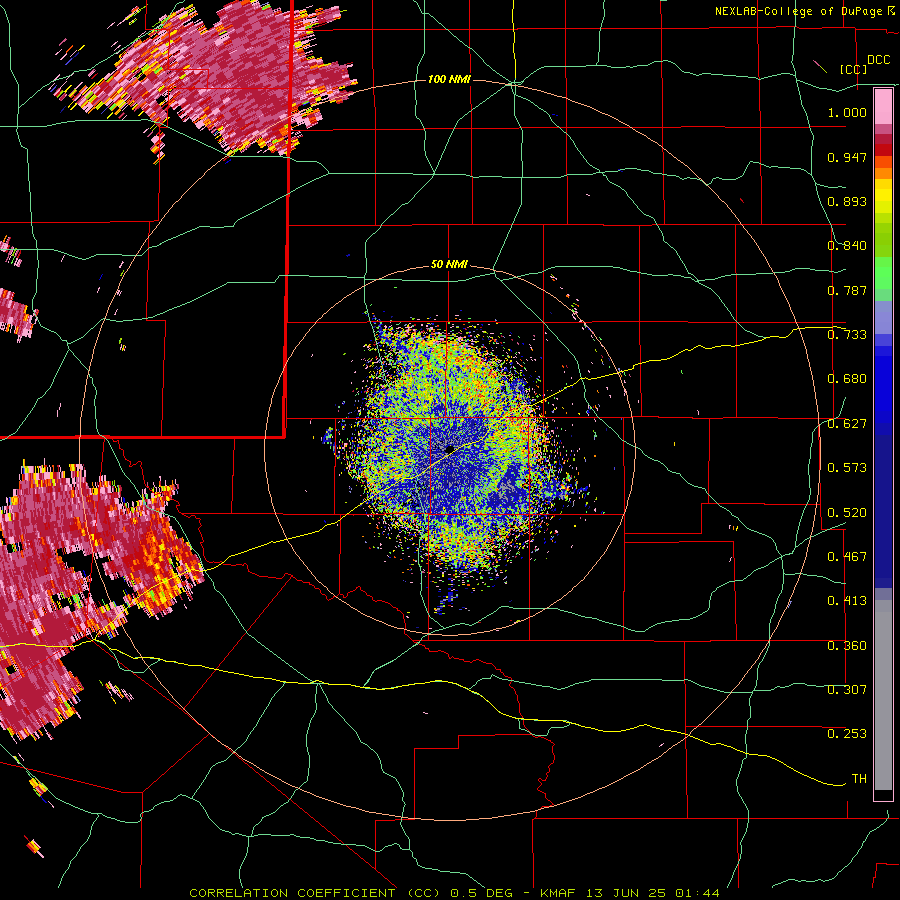Select the 0.787 scale value

click(847, 290)
